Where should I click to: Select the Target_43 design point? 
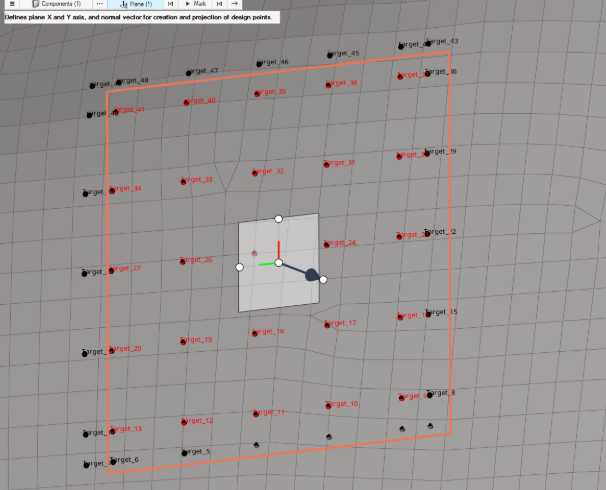pyautogui.click(x=428, y=43)
